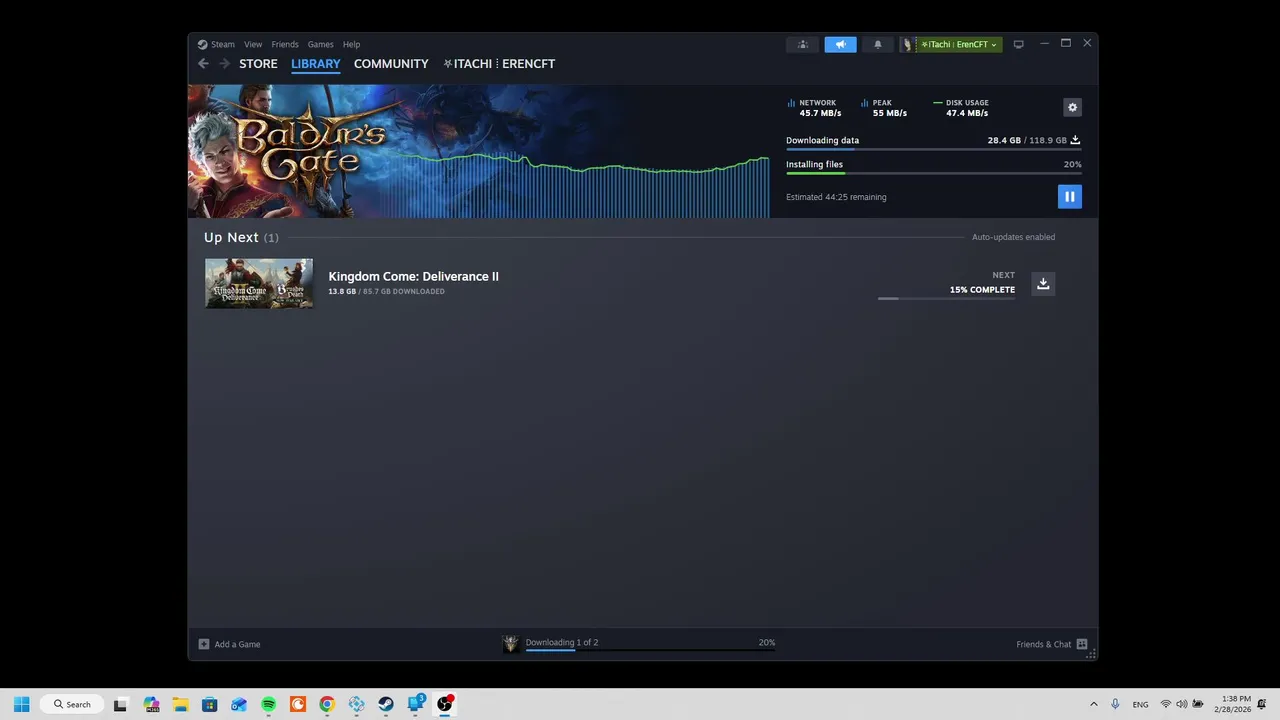Click the Up Next heading
This screenshot has height=720, width=1280.
[231, 237]
